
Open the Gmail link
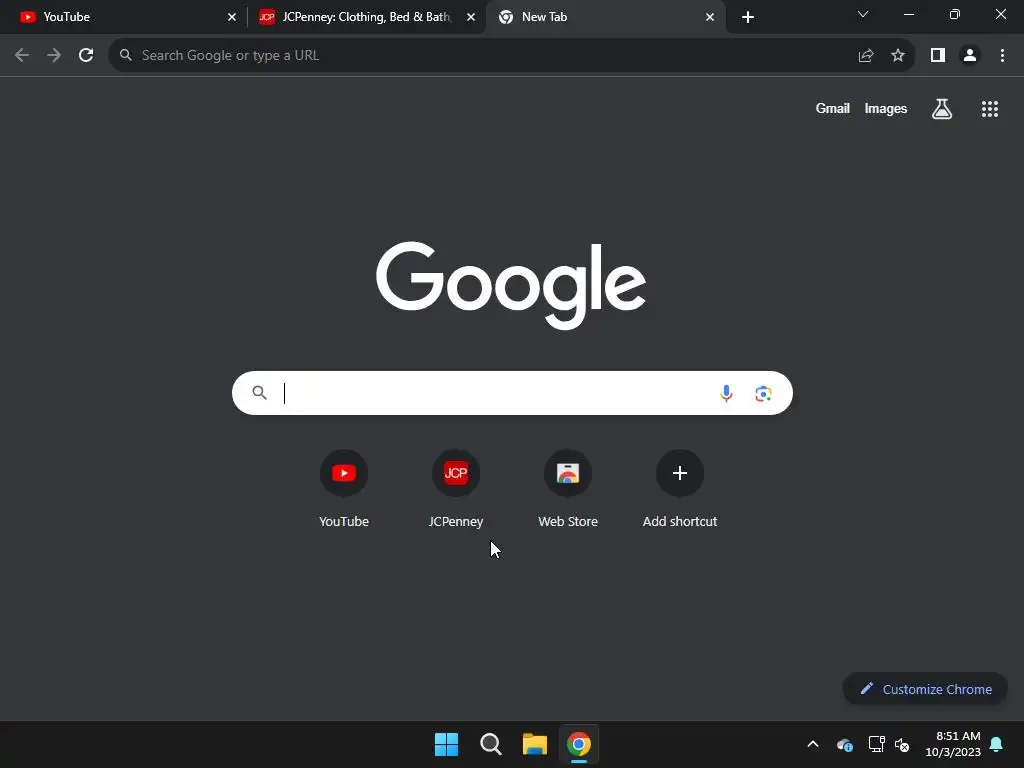tap(833, 108)
